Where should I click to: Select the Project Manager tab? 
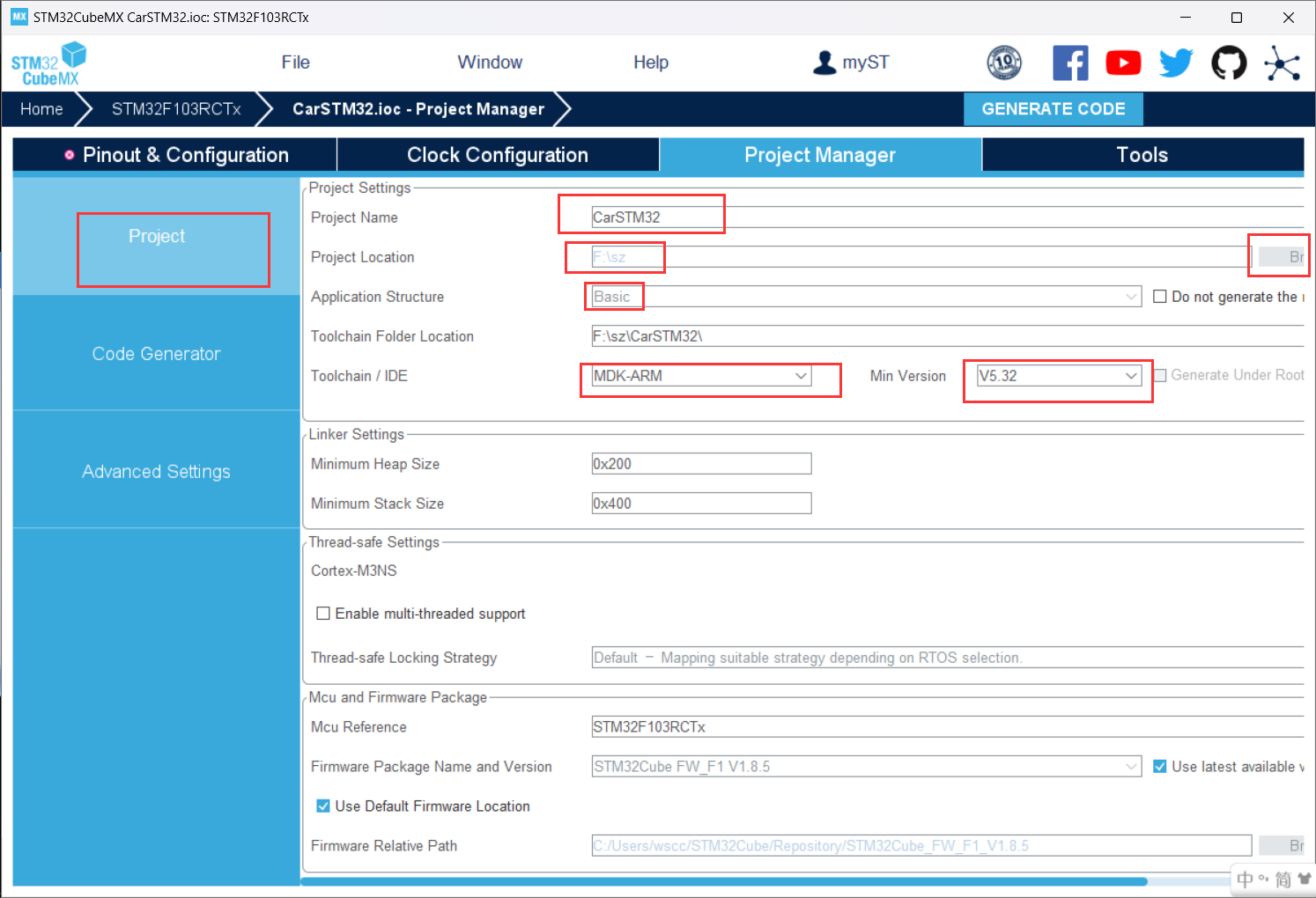[820, 155]
